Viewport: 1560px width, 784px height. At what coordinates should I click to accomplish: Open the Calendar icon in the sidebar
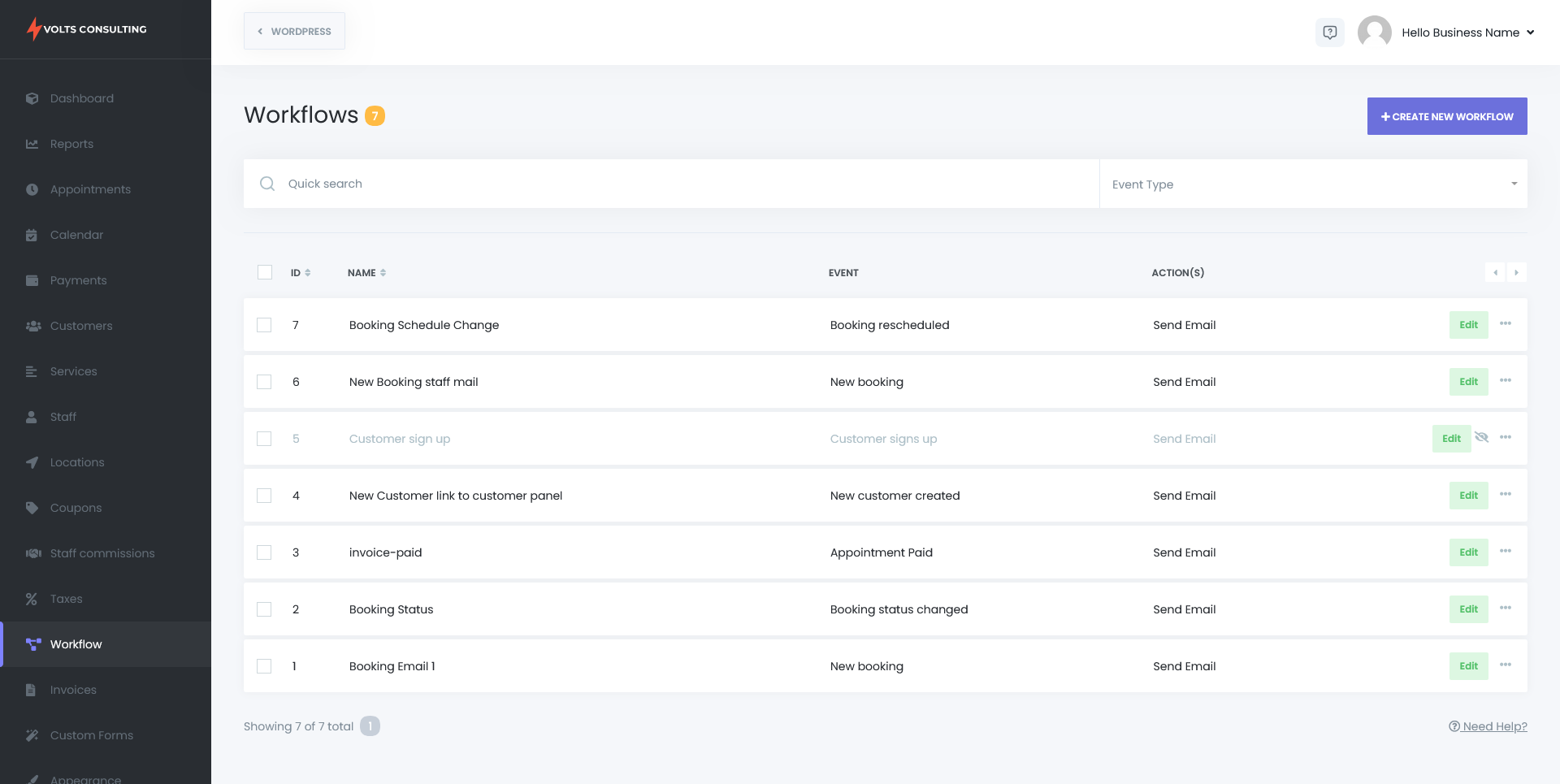(32, 235)
